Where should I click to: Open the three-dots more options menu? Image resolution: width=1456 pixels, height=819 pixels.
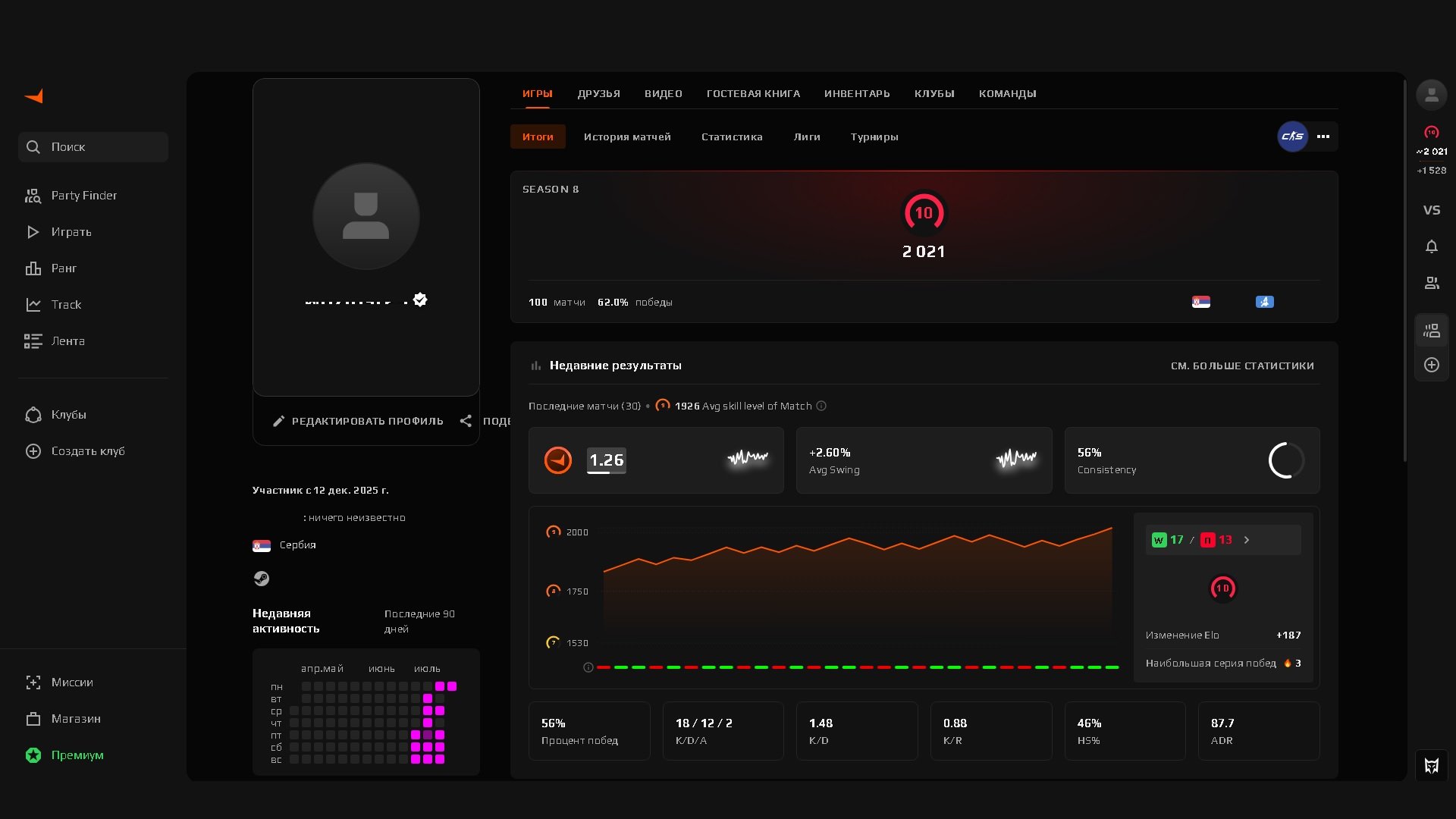pos(1323,136)
